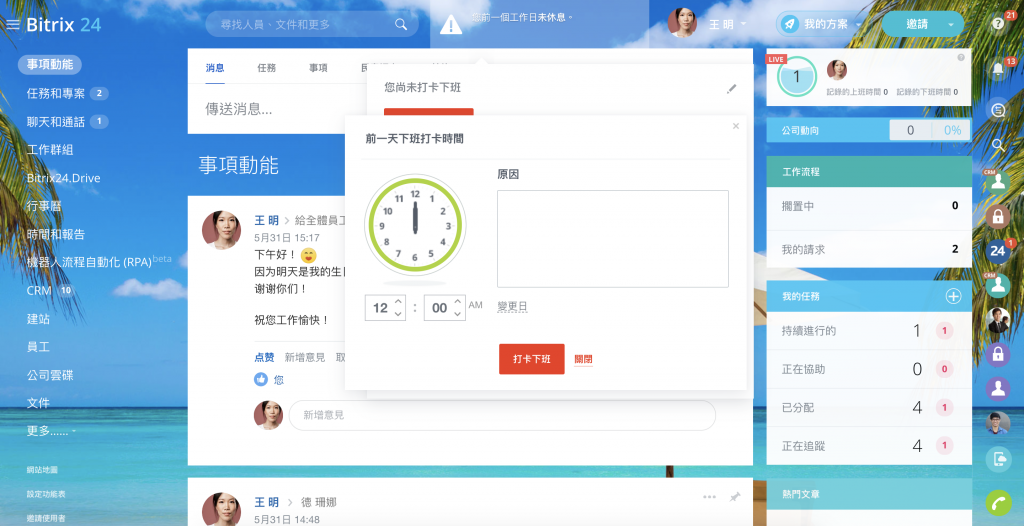Click the search icon in right sidebar
The width and height of the screenshot is (1024, 526).
coord(998,145)
